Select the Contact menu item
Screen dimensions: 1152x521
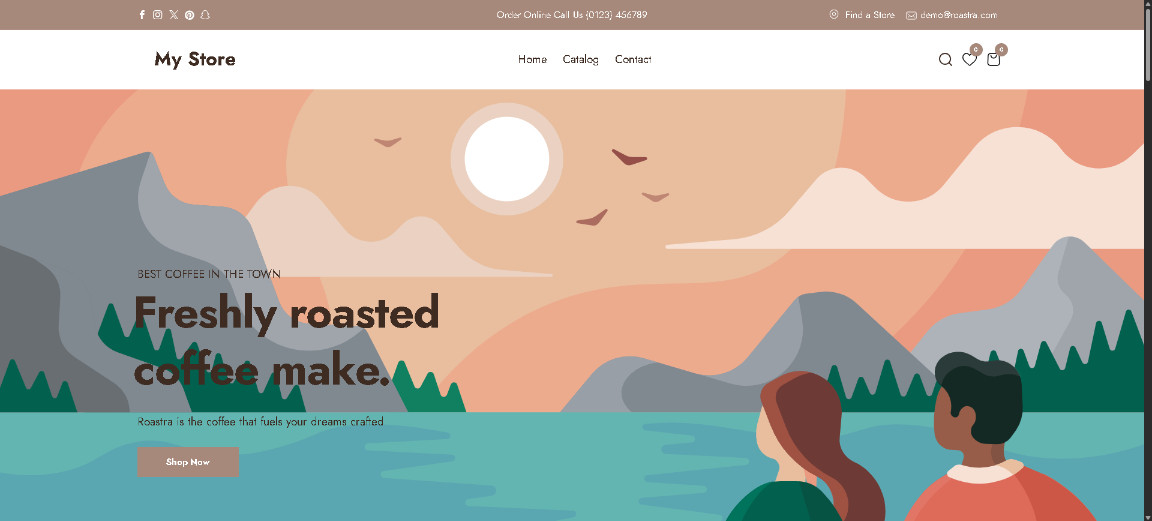click(x=633, y=60)
